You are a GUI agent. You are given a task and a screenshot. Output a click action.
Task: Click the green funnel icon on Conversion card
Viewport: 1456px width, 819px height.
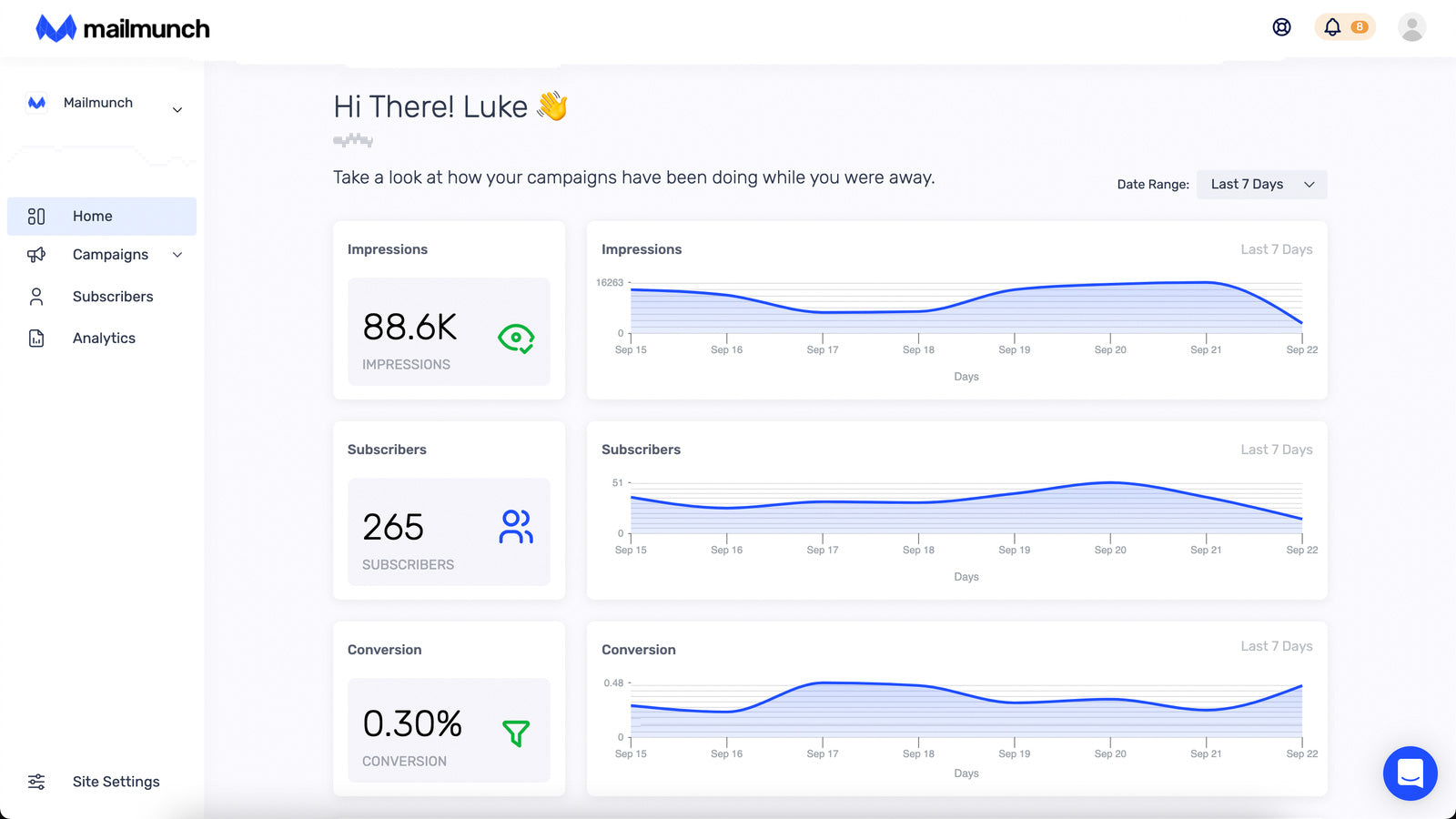pyautogui.click(x=516, y=732)
